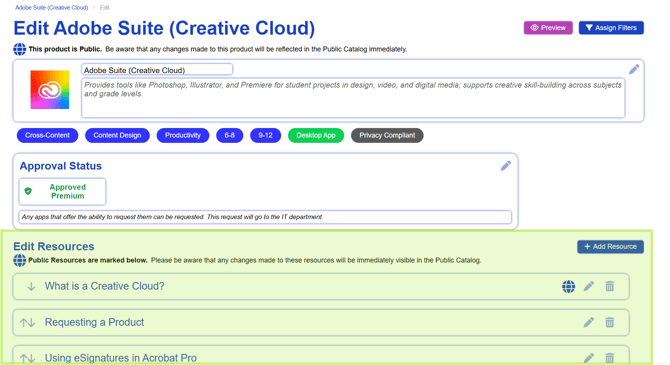Viewport: 670px width, 365px height.
Task: Click the Adobe Suite breadcrumb link
Action: pos(52,8)
